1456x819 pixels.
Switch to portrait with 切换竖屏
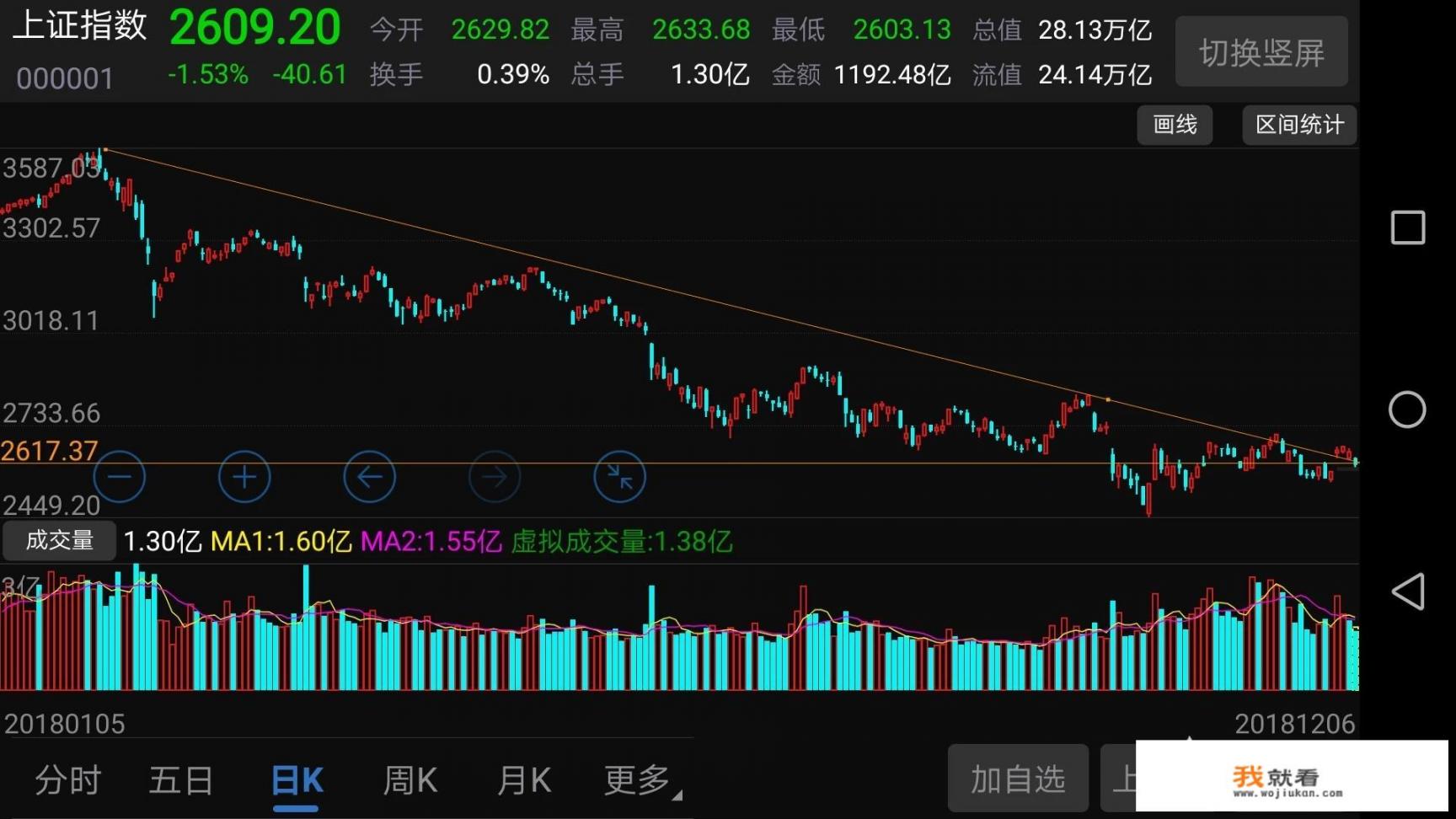click(1261, 52)
